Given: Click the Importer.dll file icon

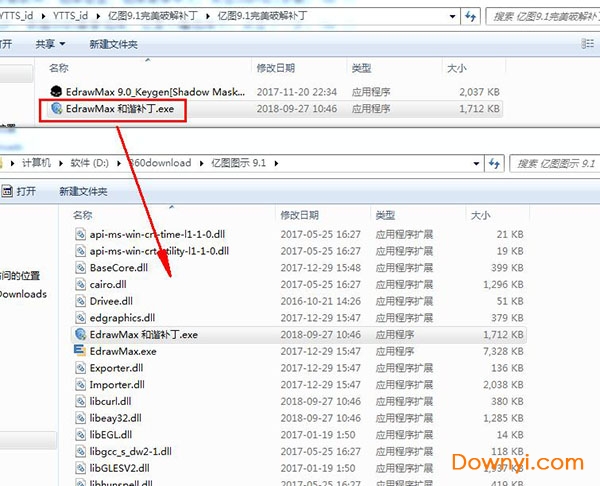Looking at the screenshot, I should point(80,384).
